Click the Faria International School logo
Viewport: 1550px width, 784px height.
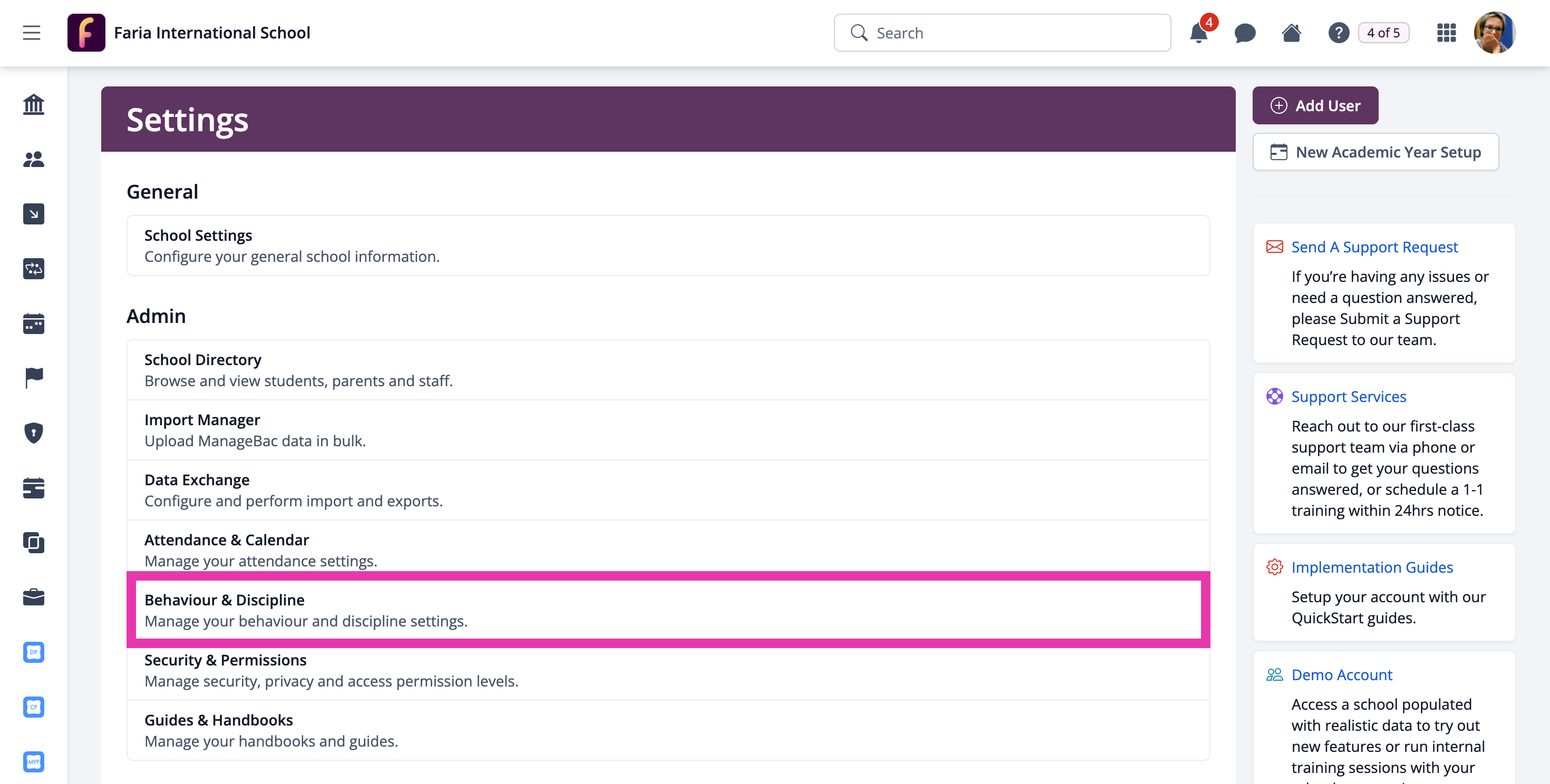tap(86, 33)
